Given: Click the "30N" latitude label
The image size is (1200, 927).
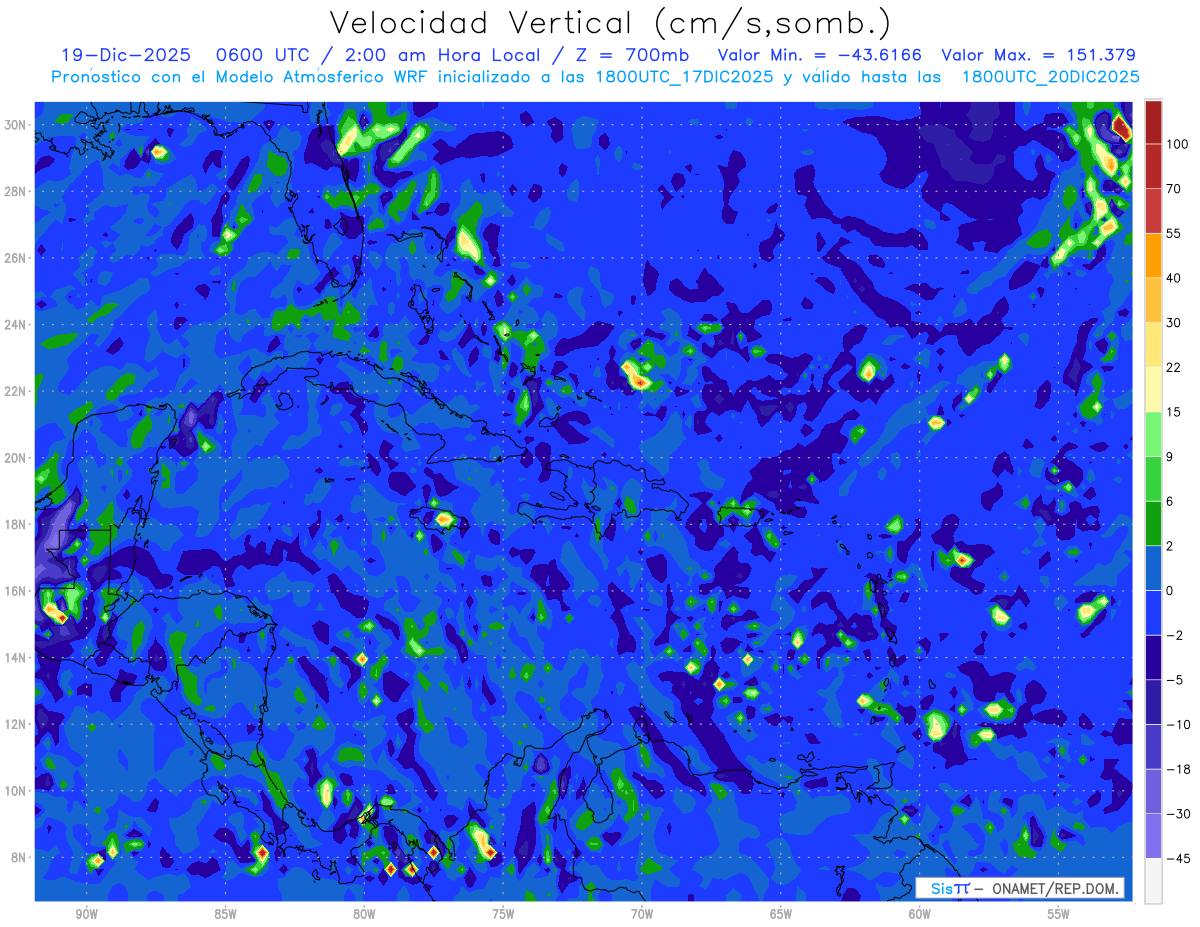Looking at the screenshot, I should click(x=17, y=125).
